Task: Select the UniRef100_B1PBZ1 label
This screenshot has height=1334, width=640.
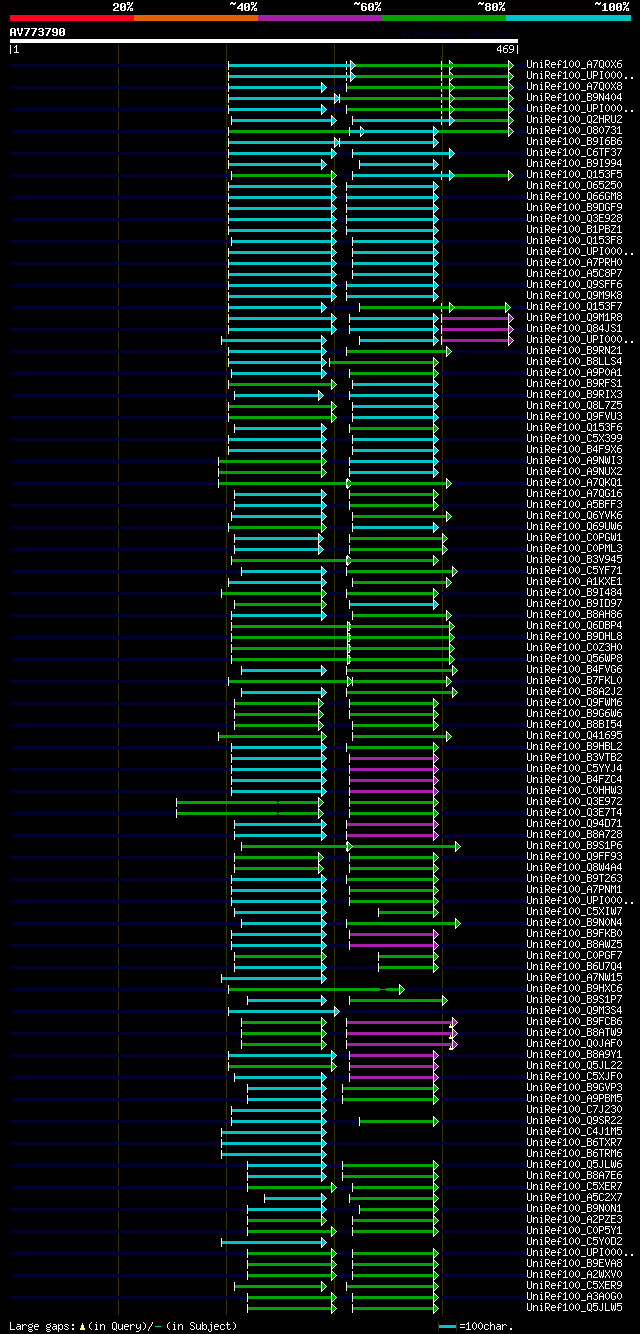Action: tap(574, 230)
